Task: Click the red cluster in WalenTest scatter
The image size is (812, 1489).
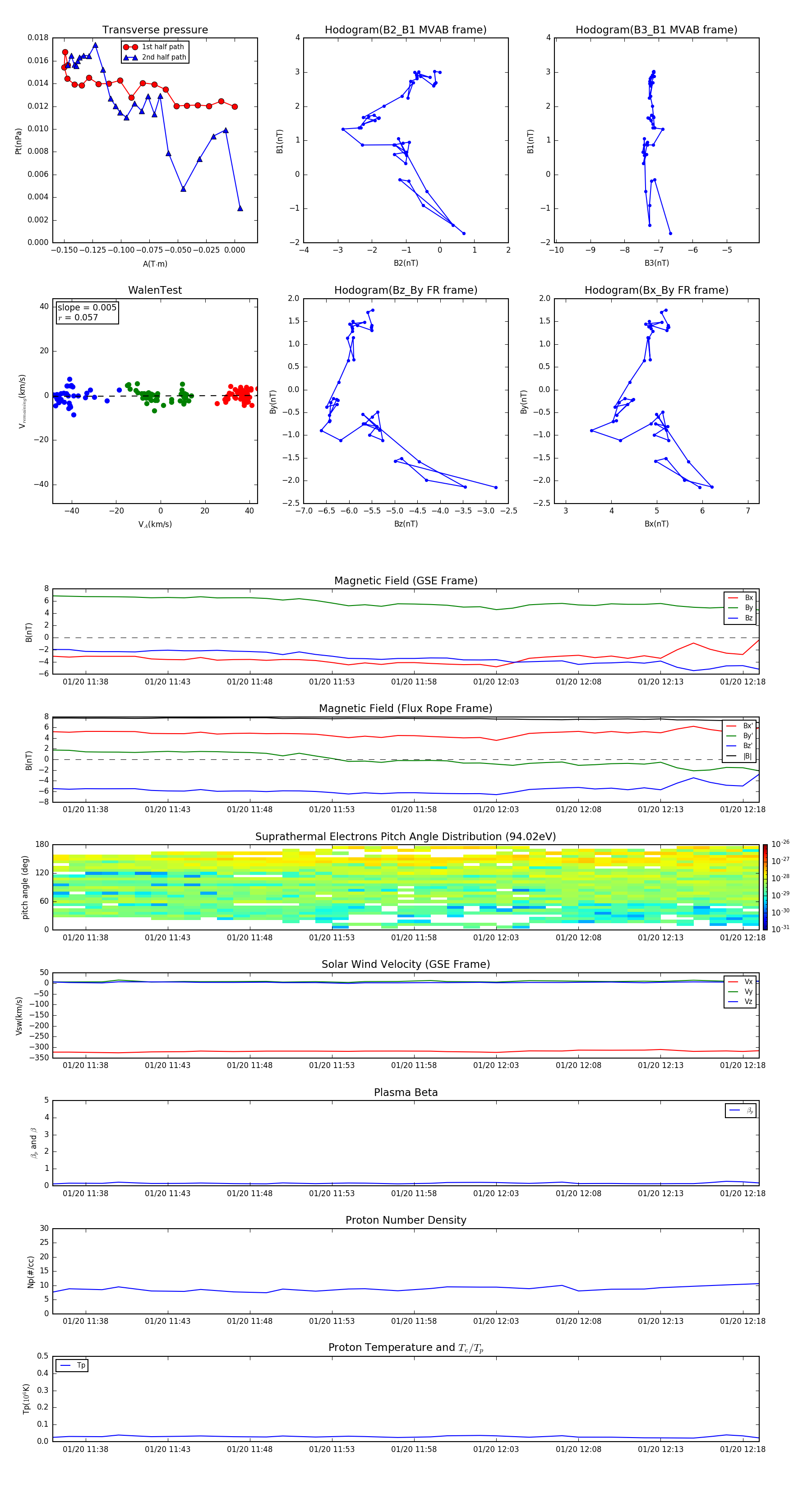Action: pos(238,395)
